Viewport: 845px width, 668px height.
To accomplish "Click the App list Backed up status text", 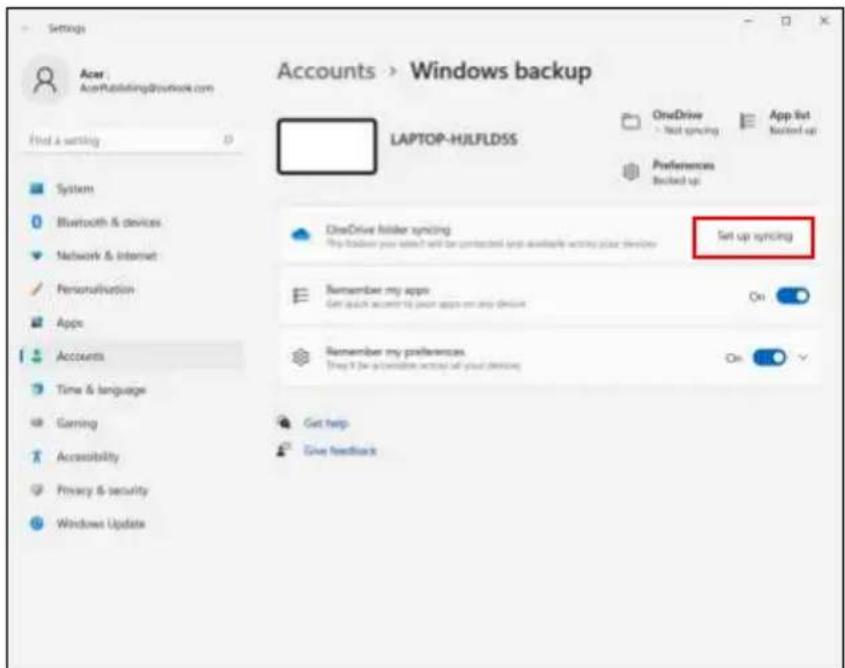I will (x=792, y=130).
